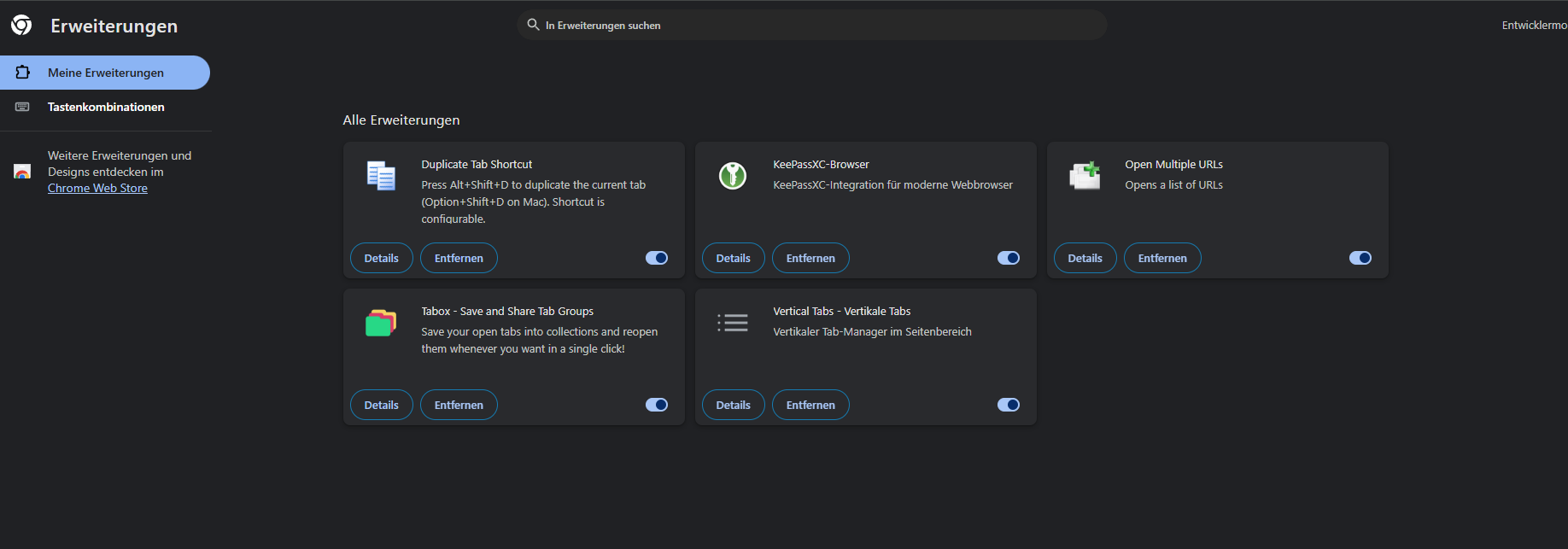
Task: Open Meine Erweiterungen in the sidebar
Action: [105, 73]
